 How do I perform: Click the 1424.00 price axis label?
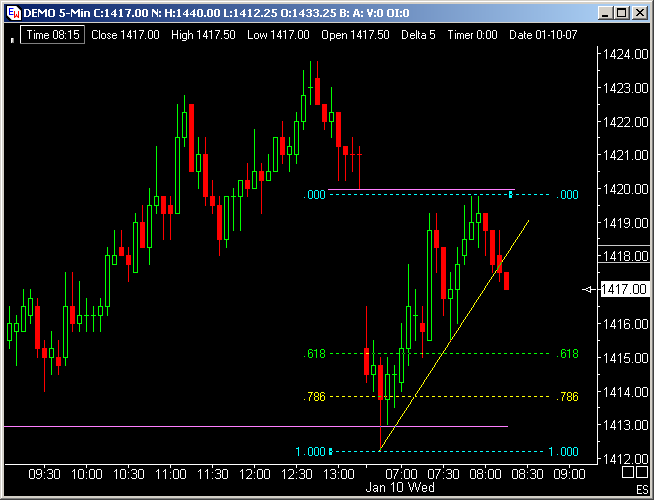coord(626,54)
